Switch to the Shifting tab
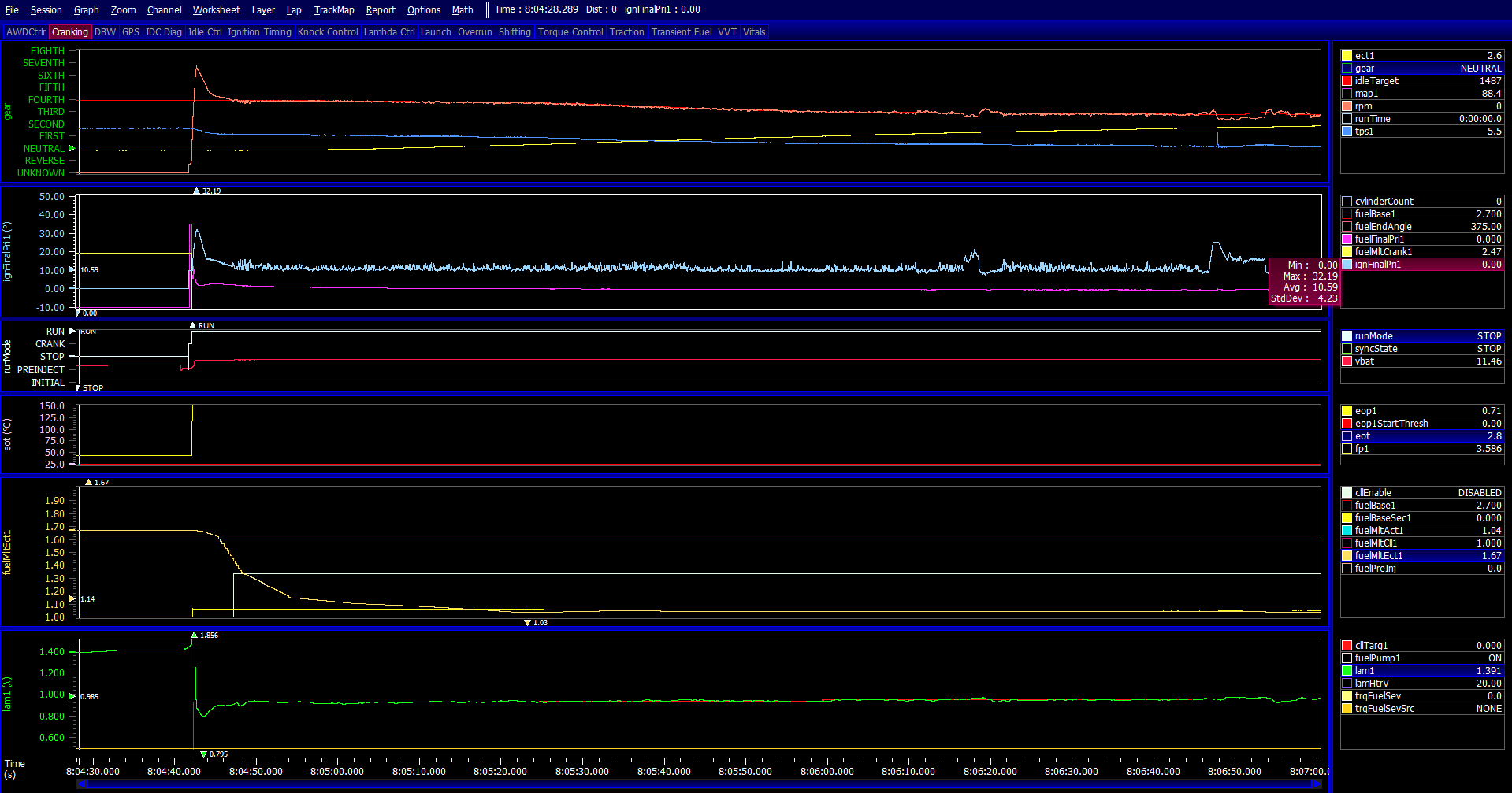The width and height of the screenshot is (1512, 793). [515, 32]
